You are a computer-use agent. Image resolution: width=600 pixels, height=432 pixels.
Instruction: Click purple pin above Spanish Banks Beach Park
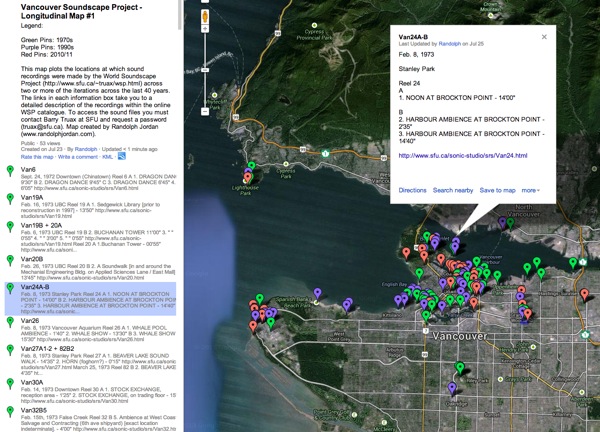pos(318,295)
